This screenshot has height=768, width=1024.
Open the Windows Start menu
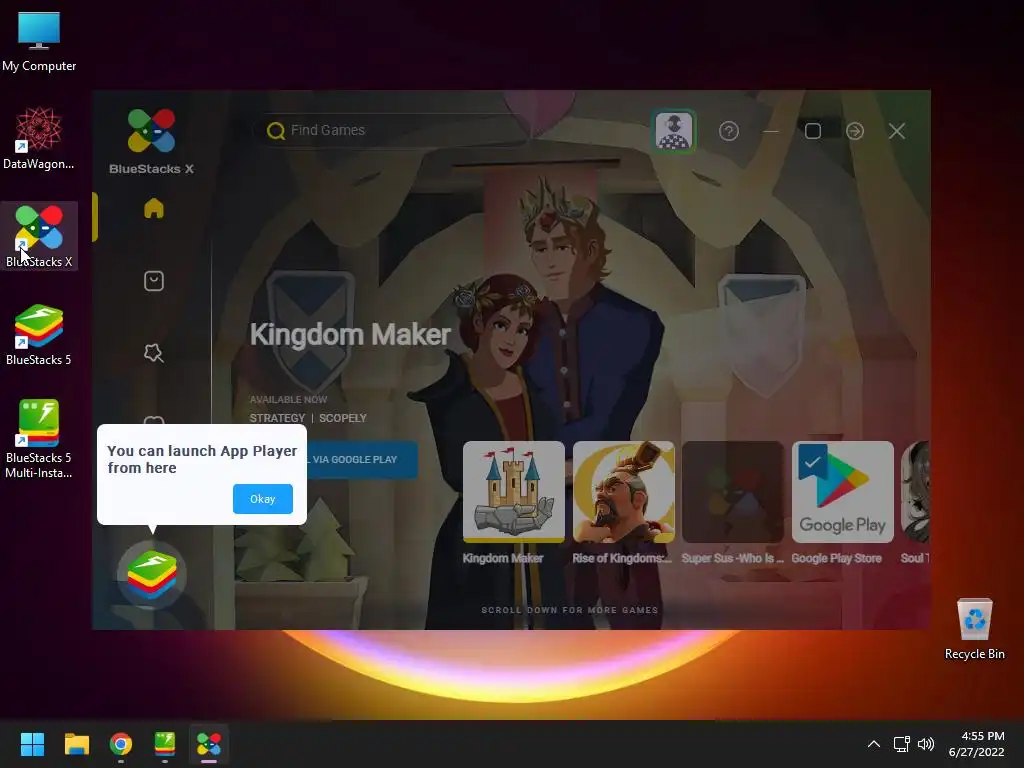click(x=32, y=744)
